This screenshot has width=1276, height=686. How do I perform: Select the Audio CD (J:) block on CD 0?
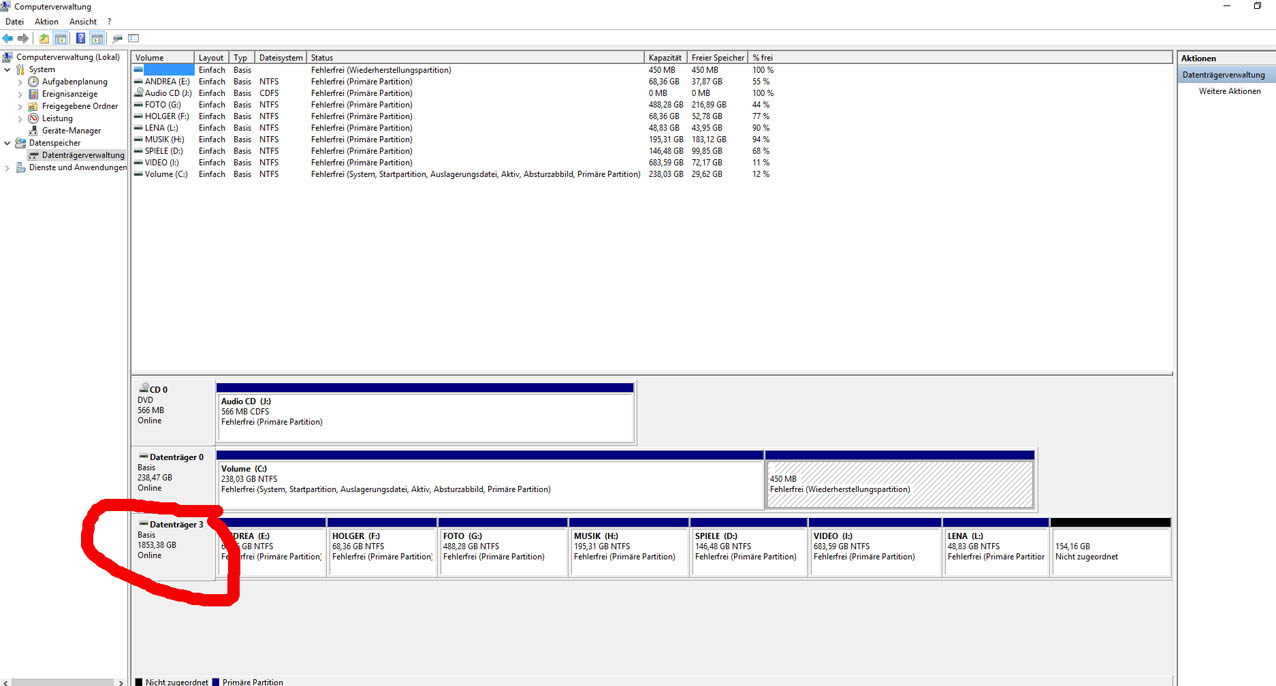pyautogui.click(x=425, y=412)
